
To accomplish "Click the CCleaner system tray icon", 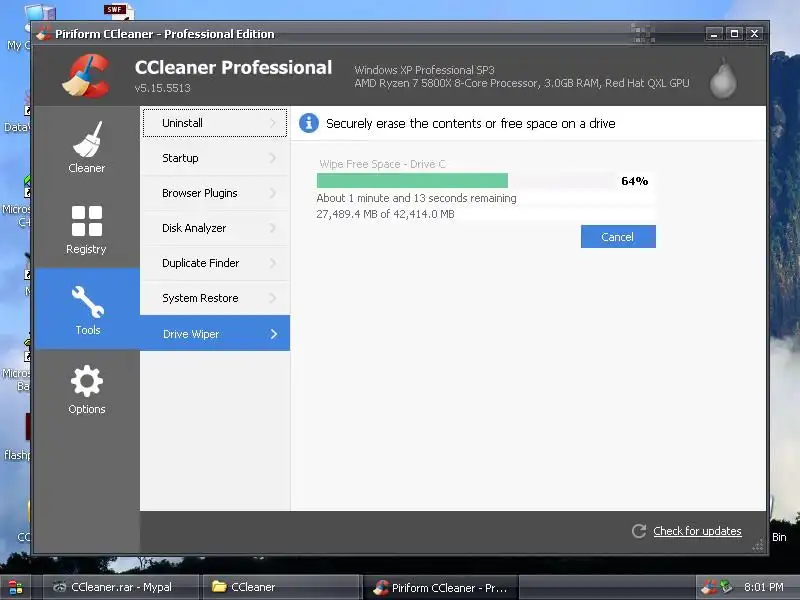I will point(708,587).
